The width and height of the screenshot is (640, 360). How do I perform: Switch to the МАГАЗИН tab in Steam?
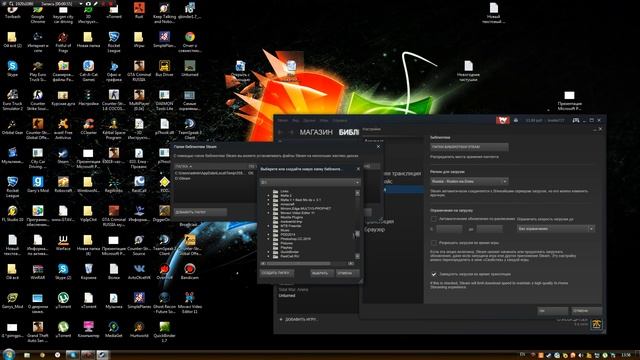[316, 132]
